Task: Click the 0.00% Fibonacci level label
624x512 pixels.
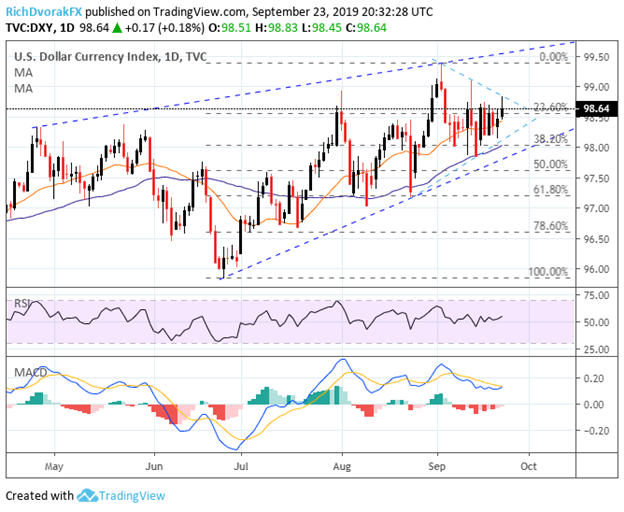Action: (x=554, y=57)
